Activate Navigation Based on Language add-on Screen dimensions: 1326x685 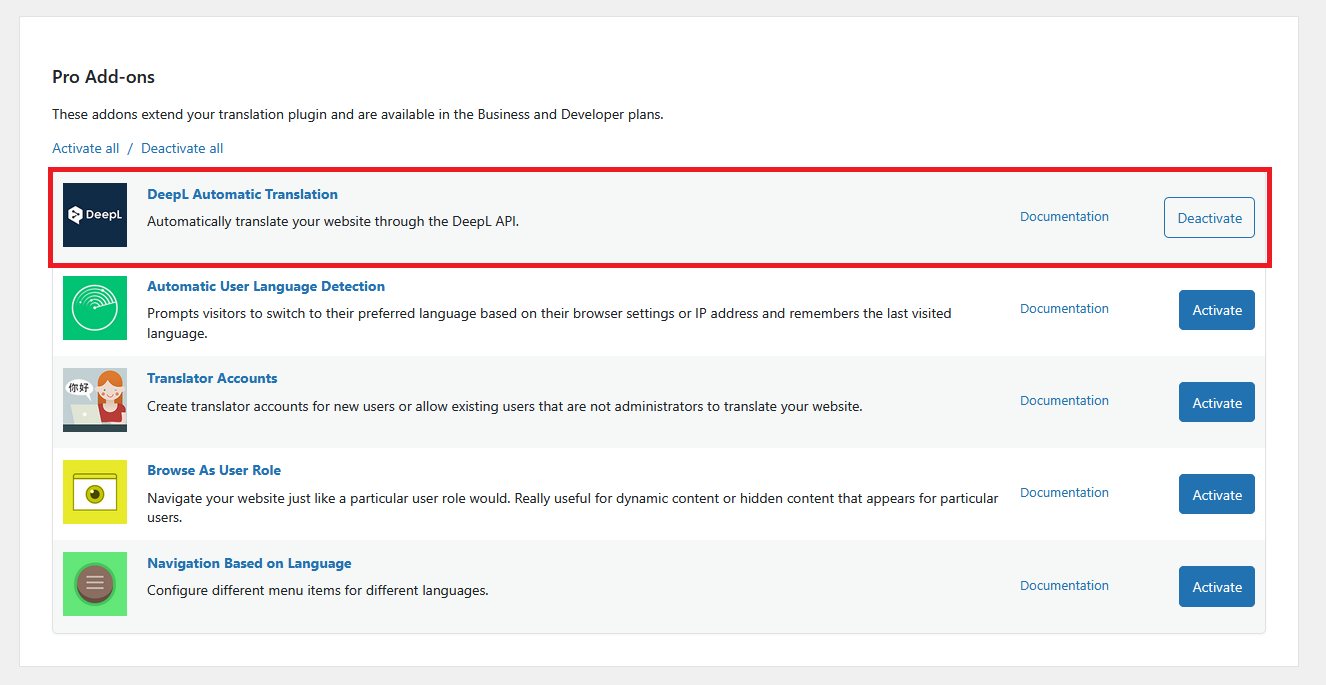1217,586
